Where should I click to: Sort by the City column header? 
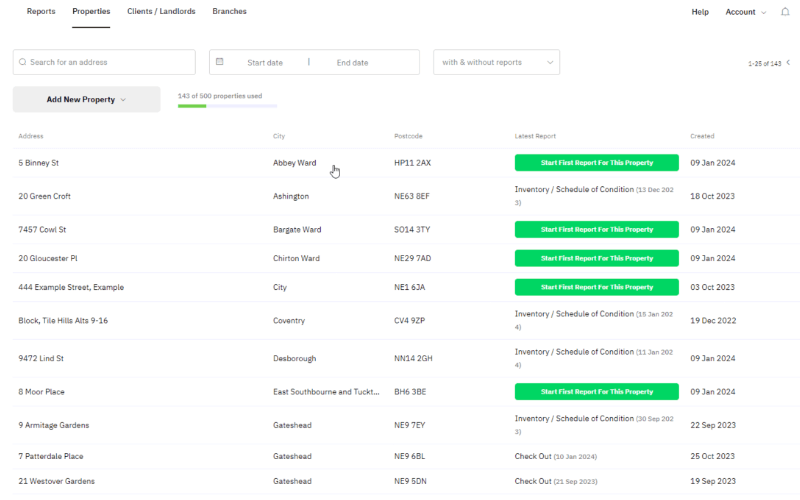[279, 136]
